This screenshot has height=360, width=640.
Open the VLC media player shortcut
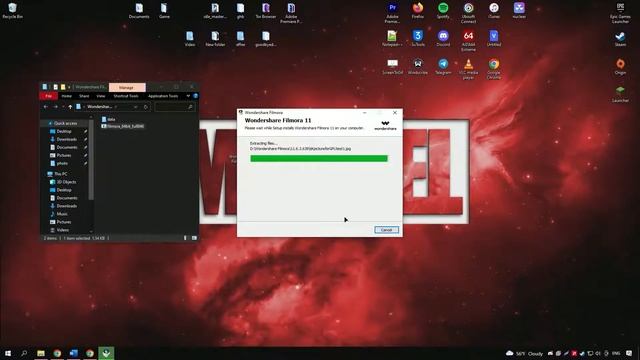[468, 69]
